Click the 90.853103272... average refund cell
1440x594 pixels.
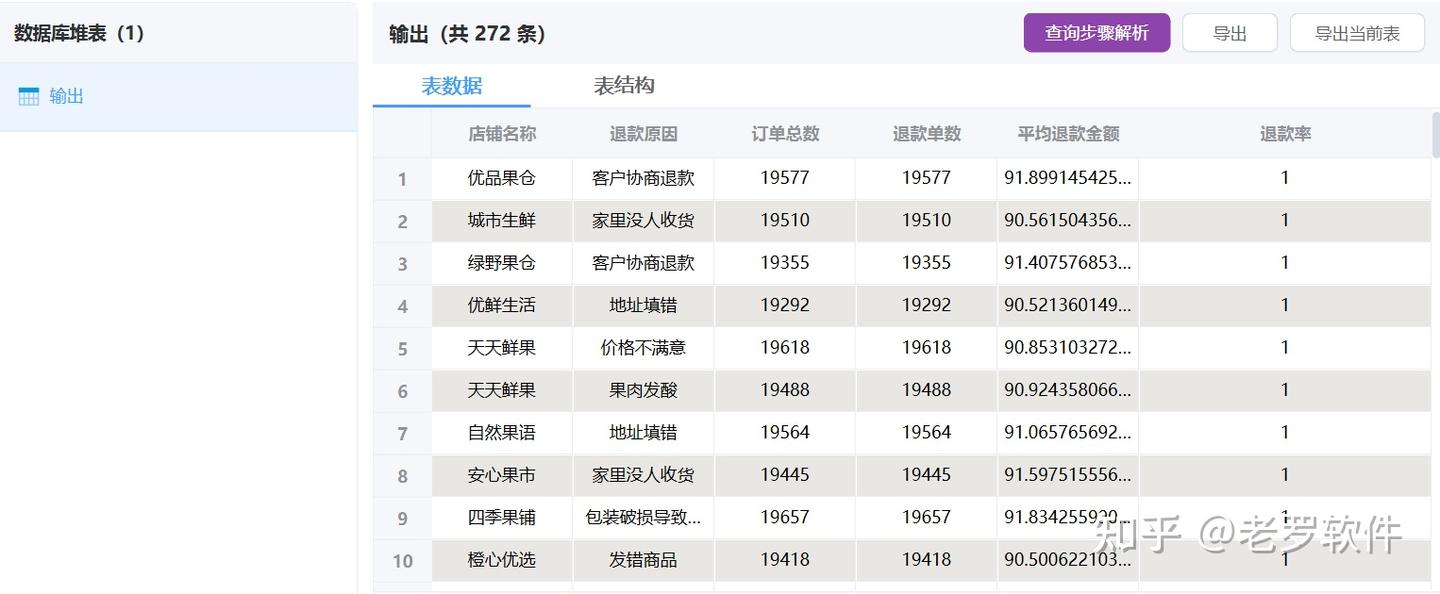(1068, 348)
